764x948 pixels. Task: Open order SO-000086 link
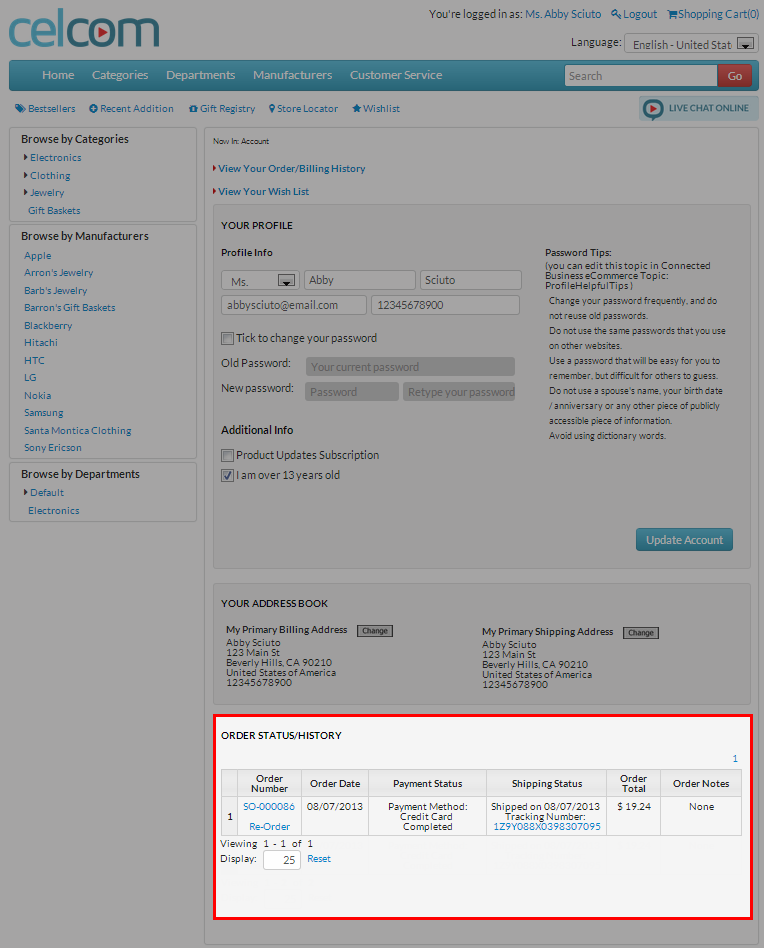(268, 806)
